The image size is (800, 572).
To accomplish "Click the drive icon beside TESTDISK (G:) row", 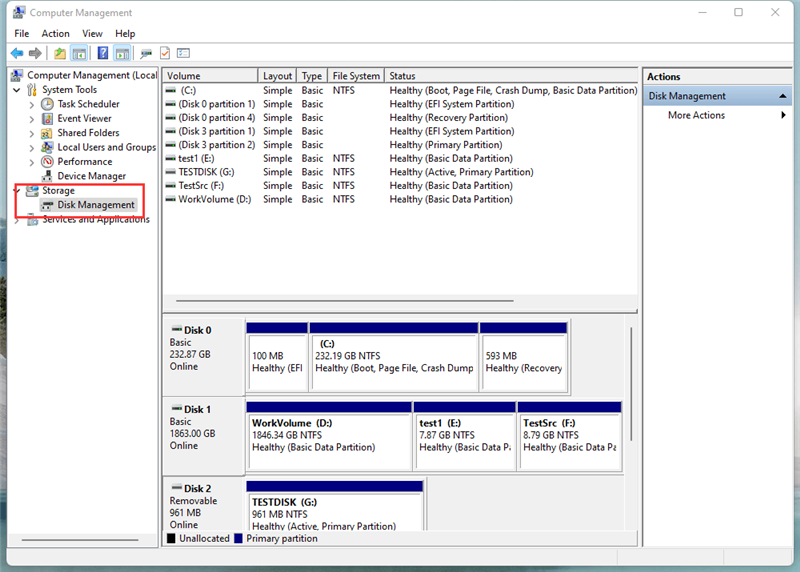I will 170,172.
